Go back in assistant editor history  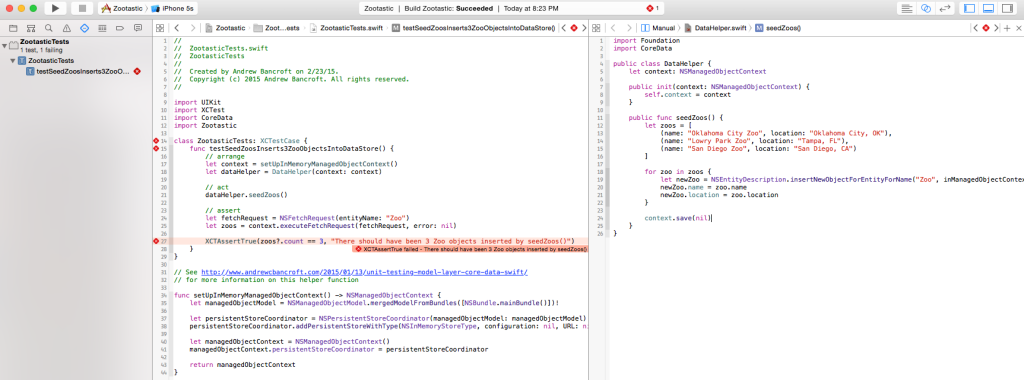[614, 28]
